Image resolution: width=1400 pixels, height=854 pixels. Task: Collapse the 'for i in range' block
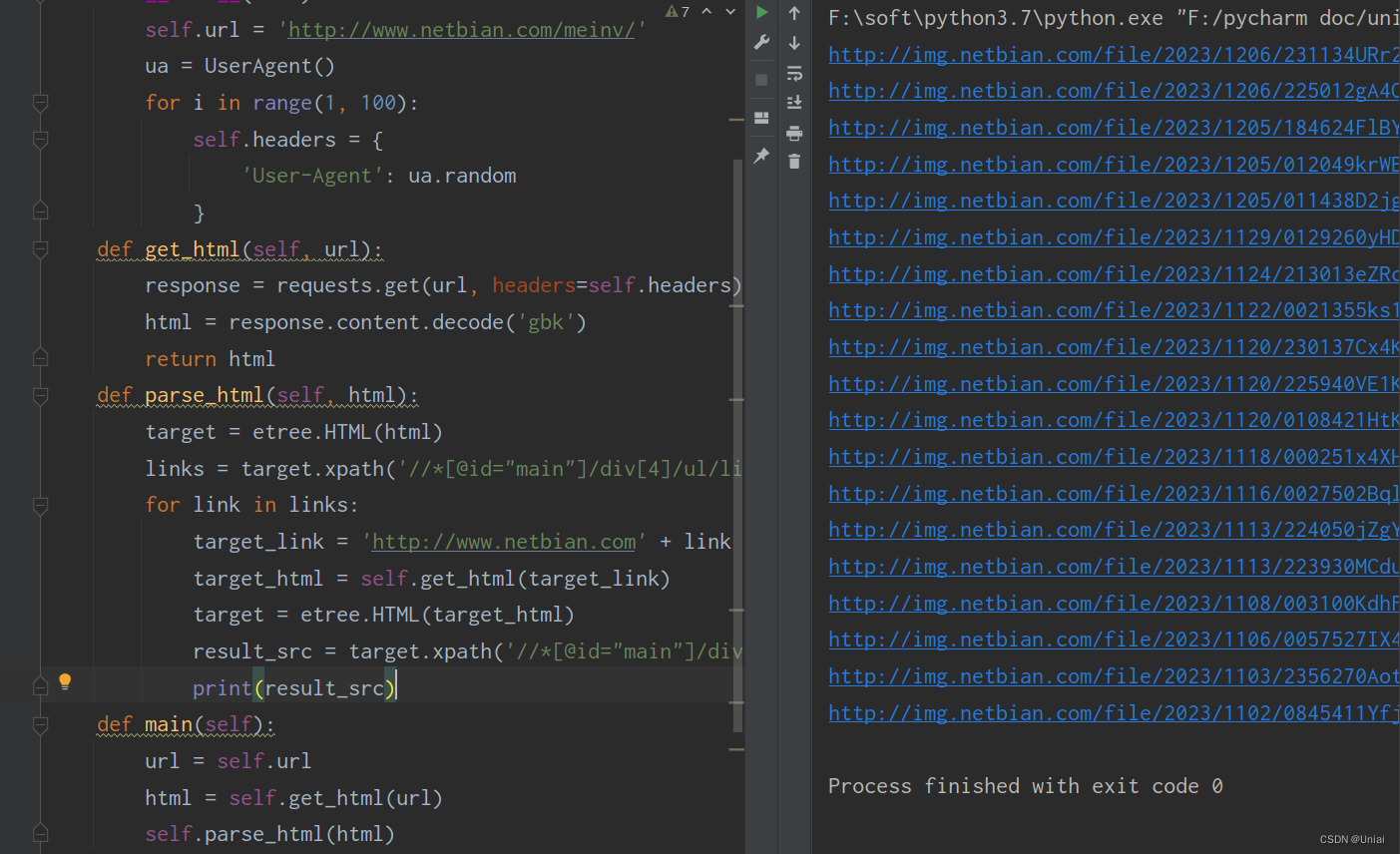click(41, 103)
